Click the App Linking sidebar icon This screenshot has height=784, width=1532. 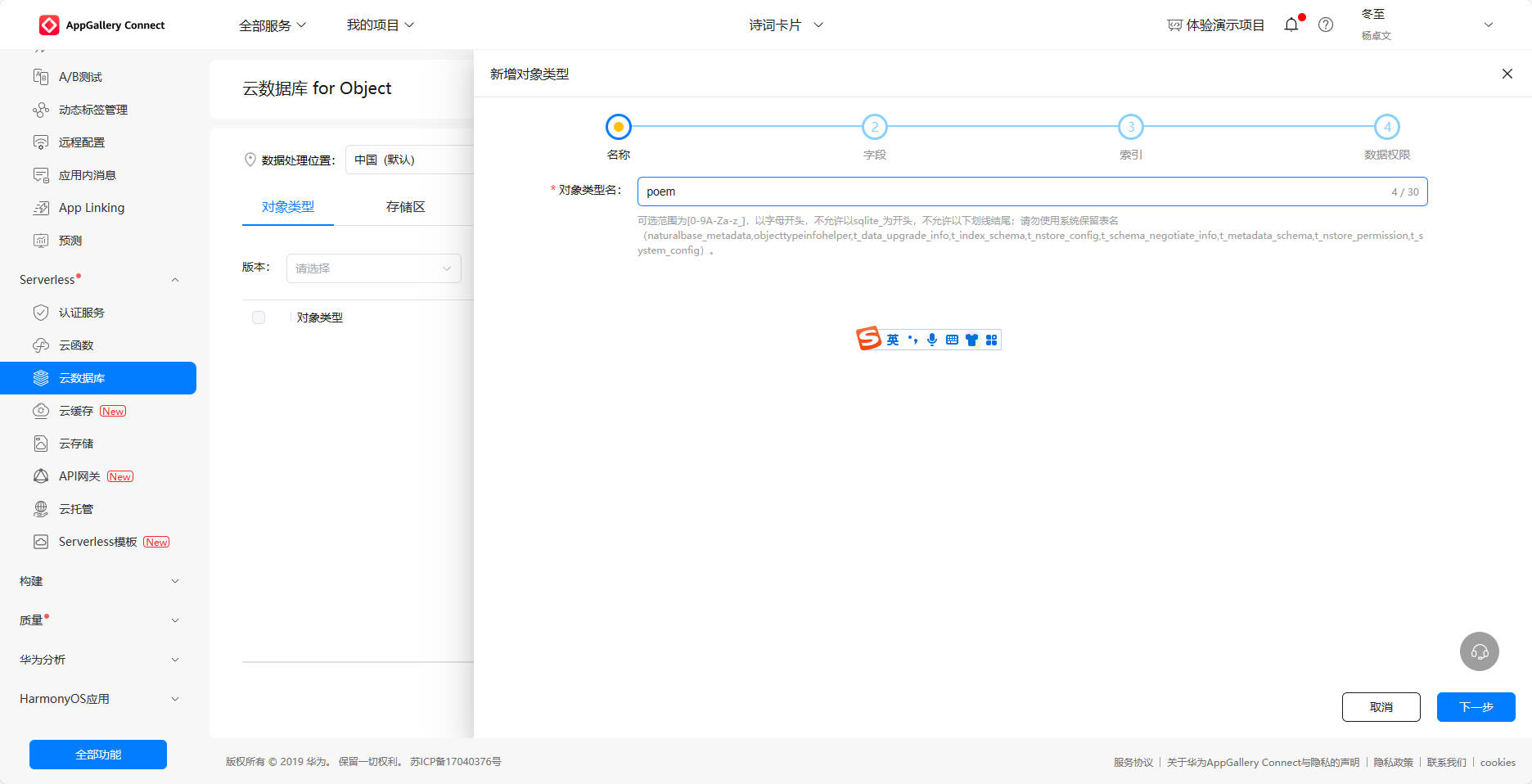point(41,208)
